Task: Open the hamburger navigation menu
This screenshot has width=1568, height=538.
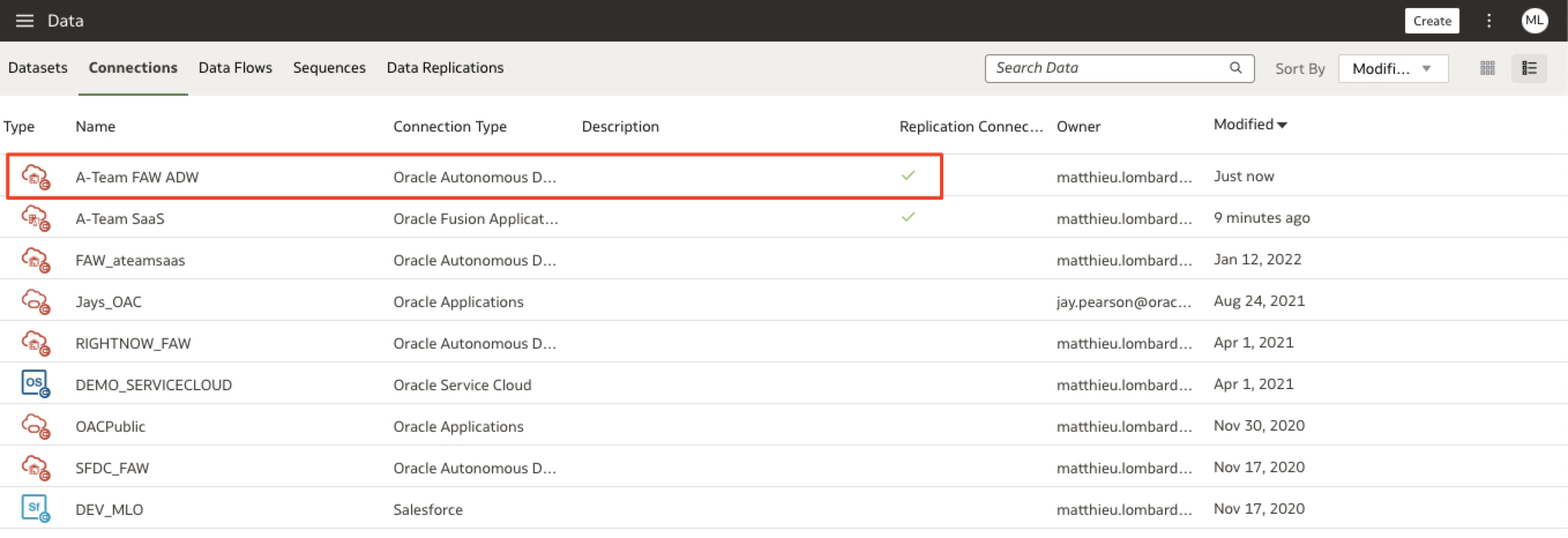Action: (24, 21)
